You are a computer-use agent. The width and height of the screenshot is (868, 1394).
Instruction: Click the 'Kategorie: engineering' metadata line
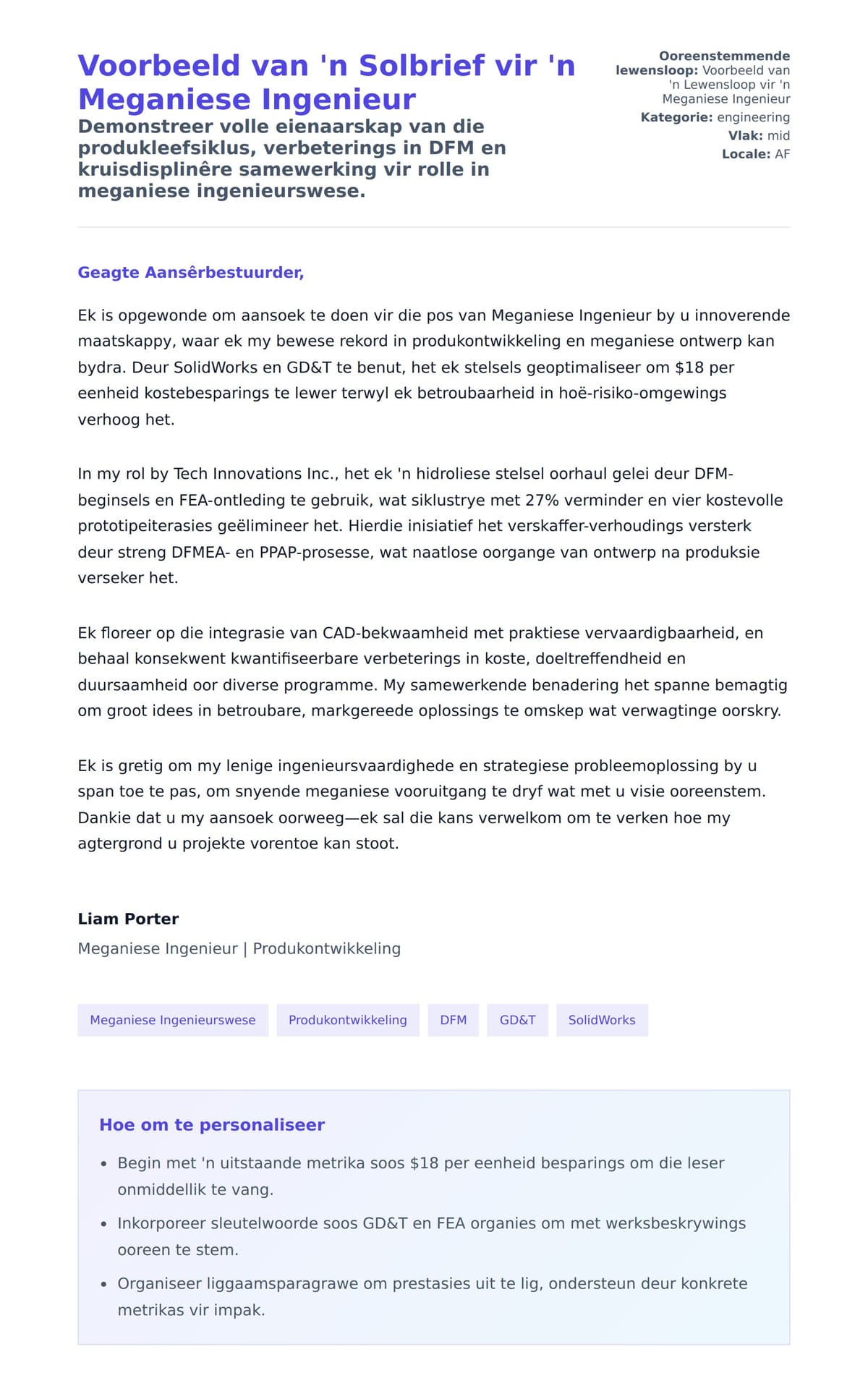pyautogui.click(x=715, y=117)
